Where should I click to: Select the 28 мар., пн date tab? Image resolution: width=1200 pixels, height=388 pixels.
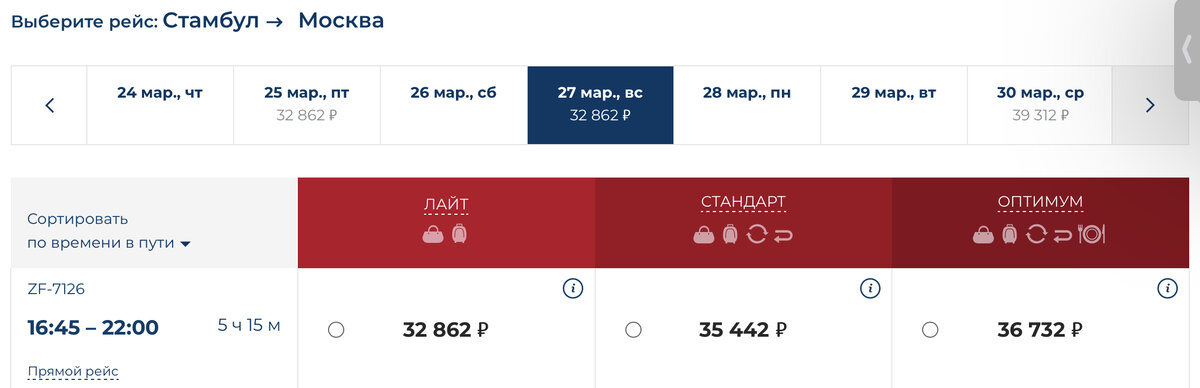(x=747, y=105)
